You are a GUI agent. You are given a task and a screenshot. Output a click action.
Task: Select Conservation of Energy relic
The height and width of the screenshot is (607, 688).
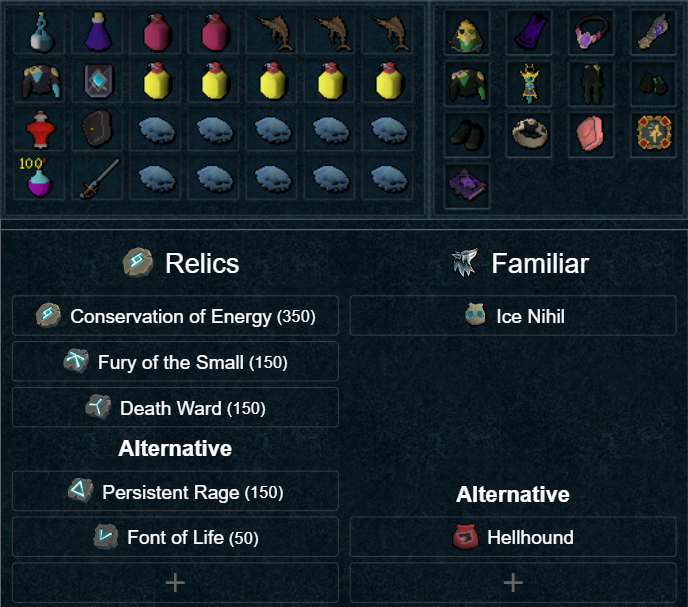click(x=175, y=316)
